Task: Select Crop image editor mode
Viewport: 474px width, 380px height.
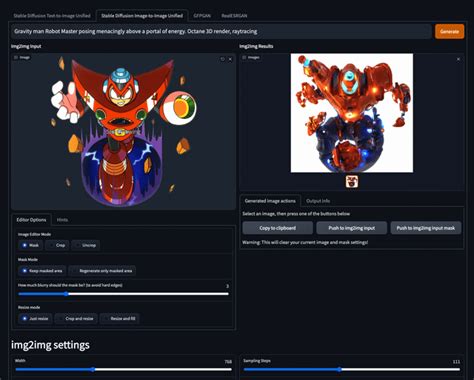Action: 57,245
